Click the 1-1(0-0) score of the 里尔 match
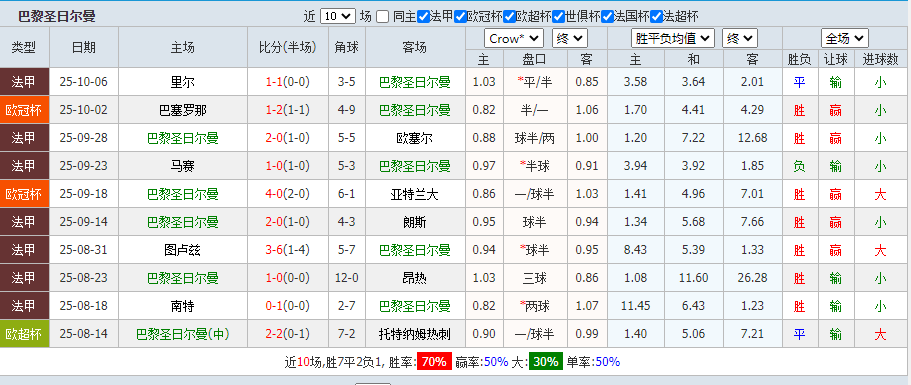 (x=288, y=82)
